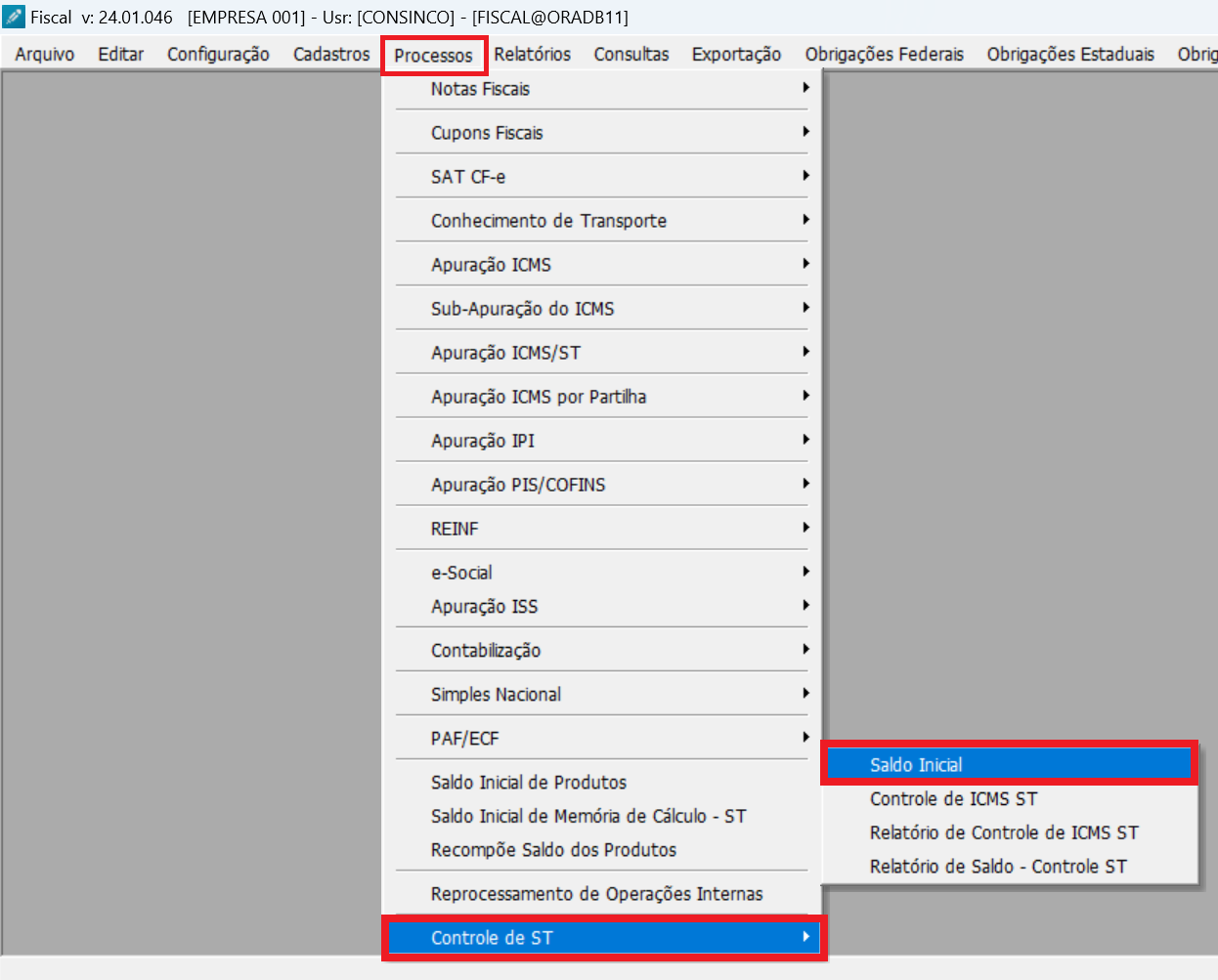Choose Saldo Inicial de Produtos

(602, 783)
